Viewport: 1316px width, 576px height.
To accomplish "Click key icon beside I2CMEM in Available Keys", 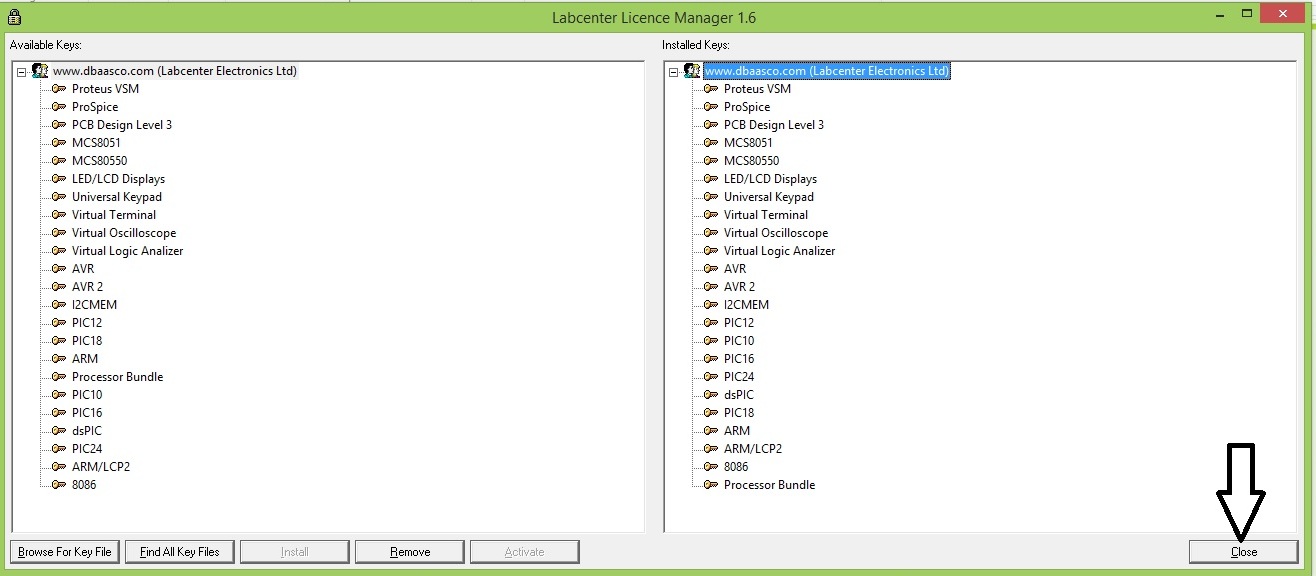I will (x=59, y=305).
